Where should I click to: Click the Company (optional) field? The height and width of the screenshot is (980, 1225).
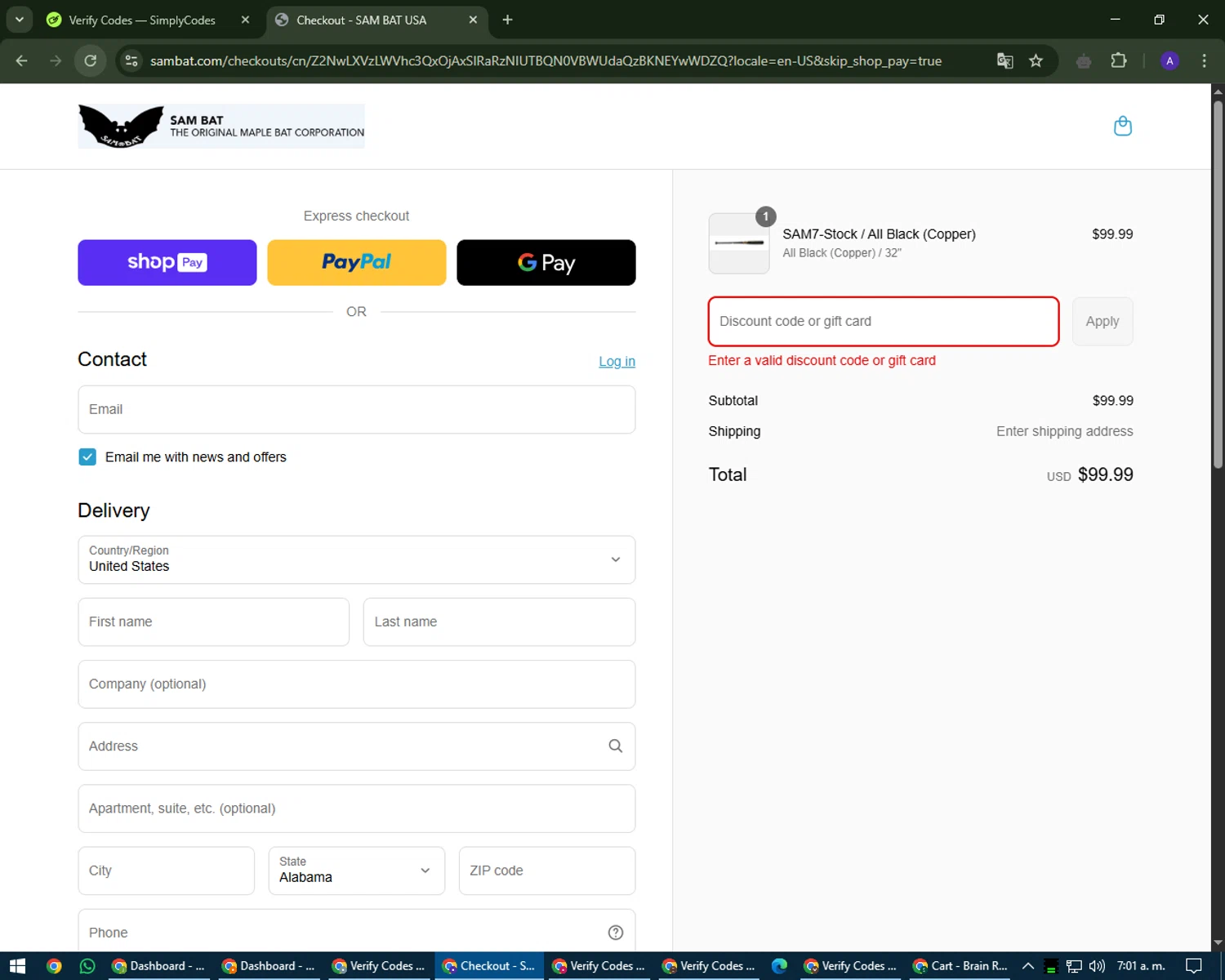(357, 684)
